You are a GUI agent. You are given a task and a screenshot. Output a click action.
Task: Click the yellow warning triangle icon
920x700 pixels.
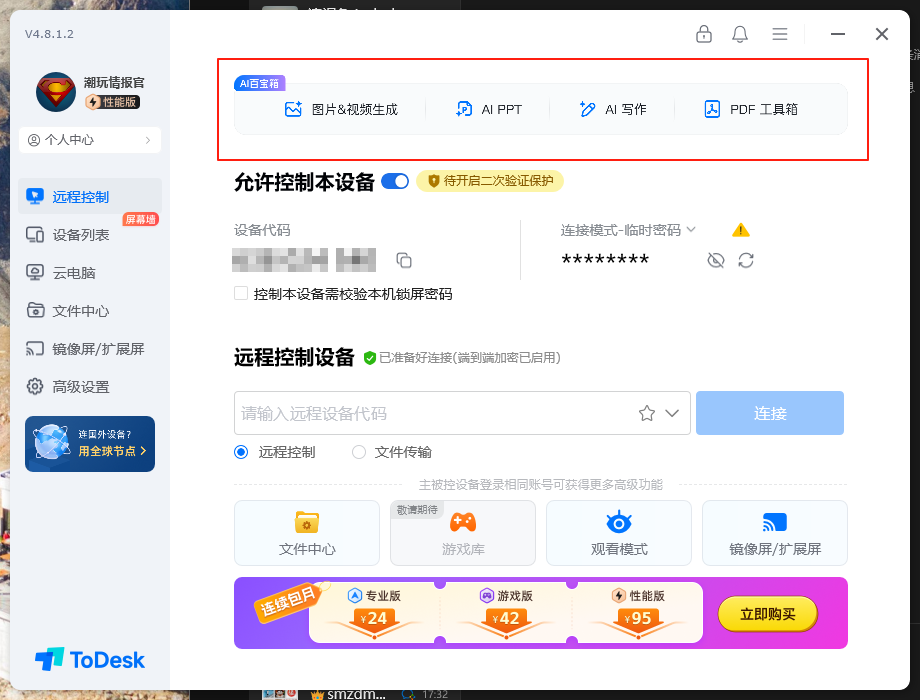(x=740, y=230)
